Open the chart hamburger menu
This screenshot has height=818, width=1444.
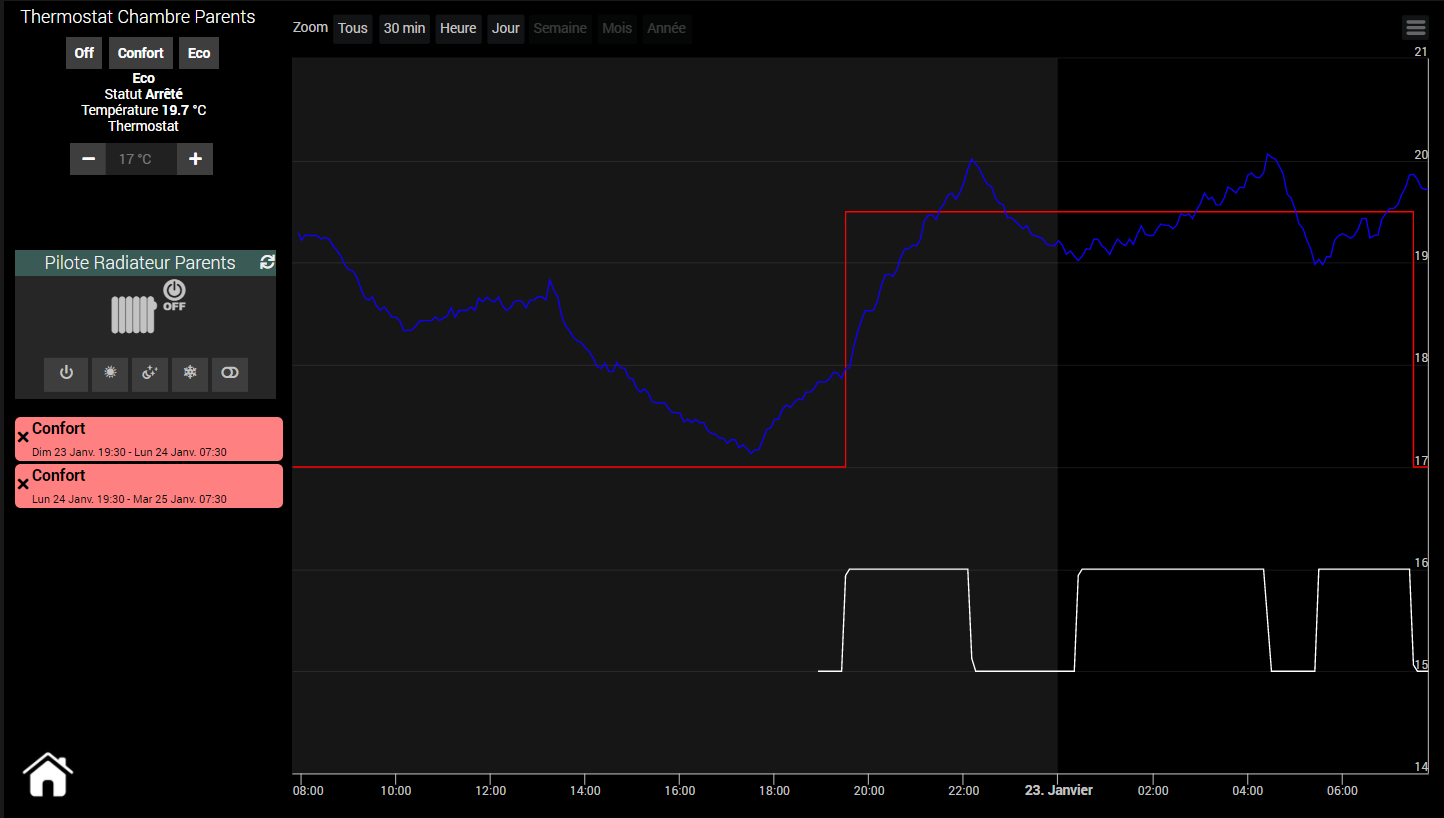click(1415, 28)
